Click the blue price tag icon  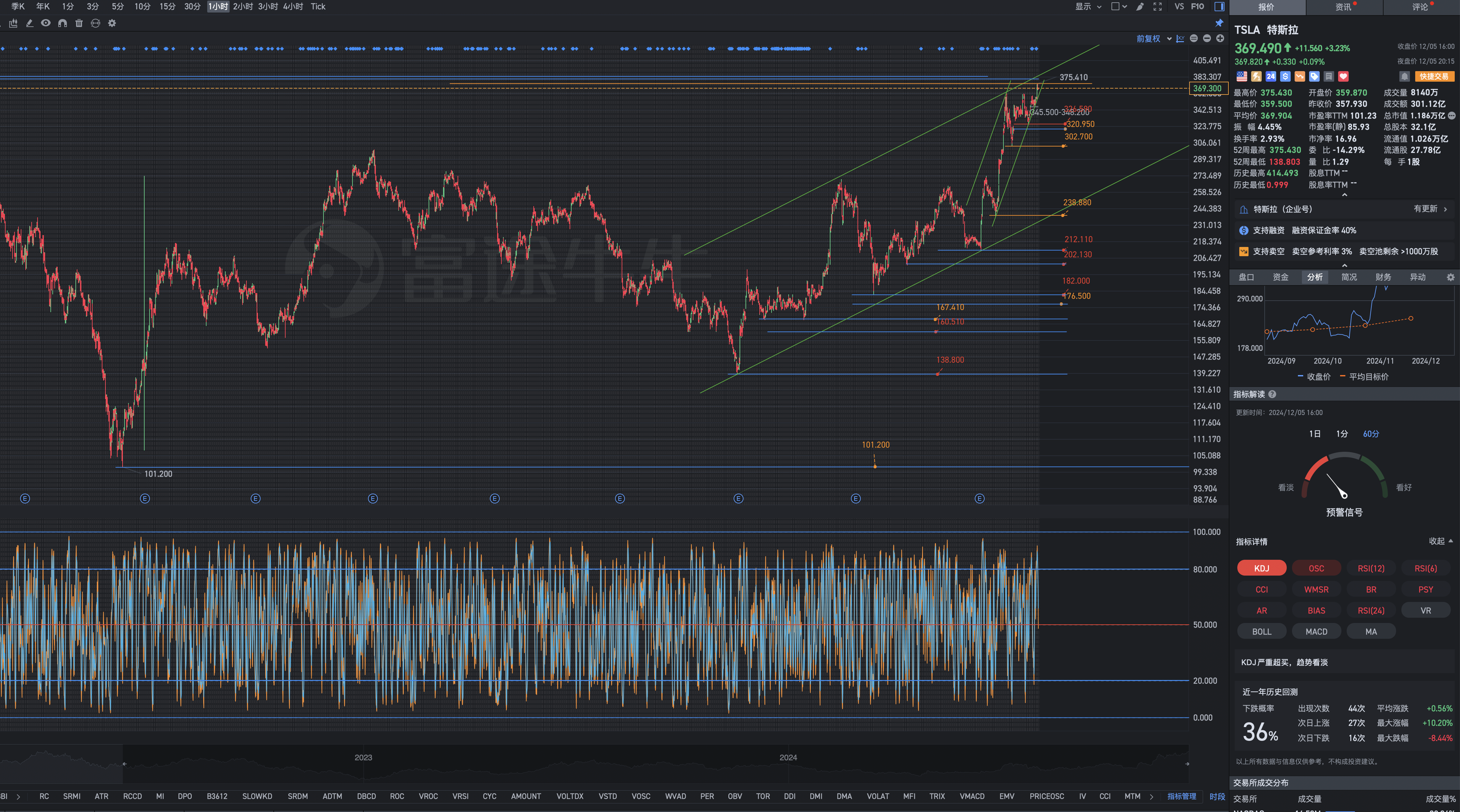pos(1314,76)
